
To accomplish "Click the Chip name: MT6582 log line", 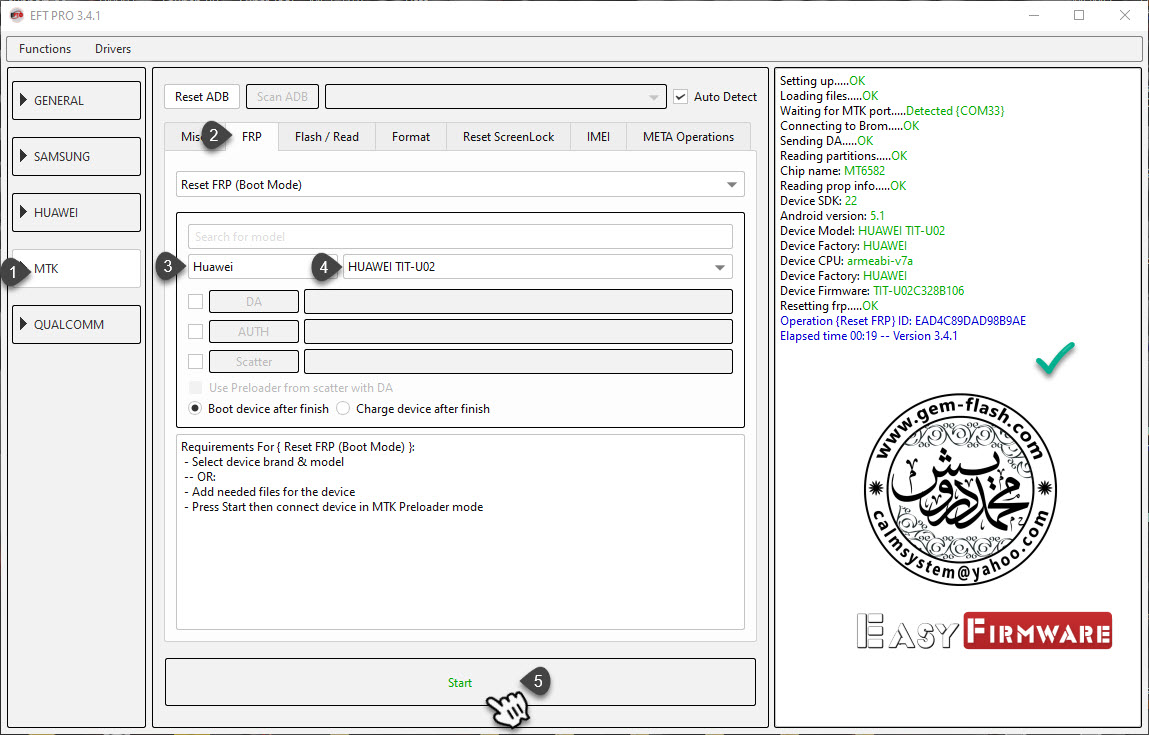I will point(832,171).
